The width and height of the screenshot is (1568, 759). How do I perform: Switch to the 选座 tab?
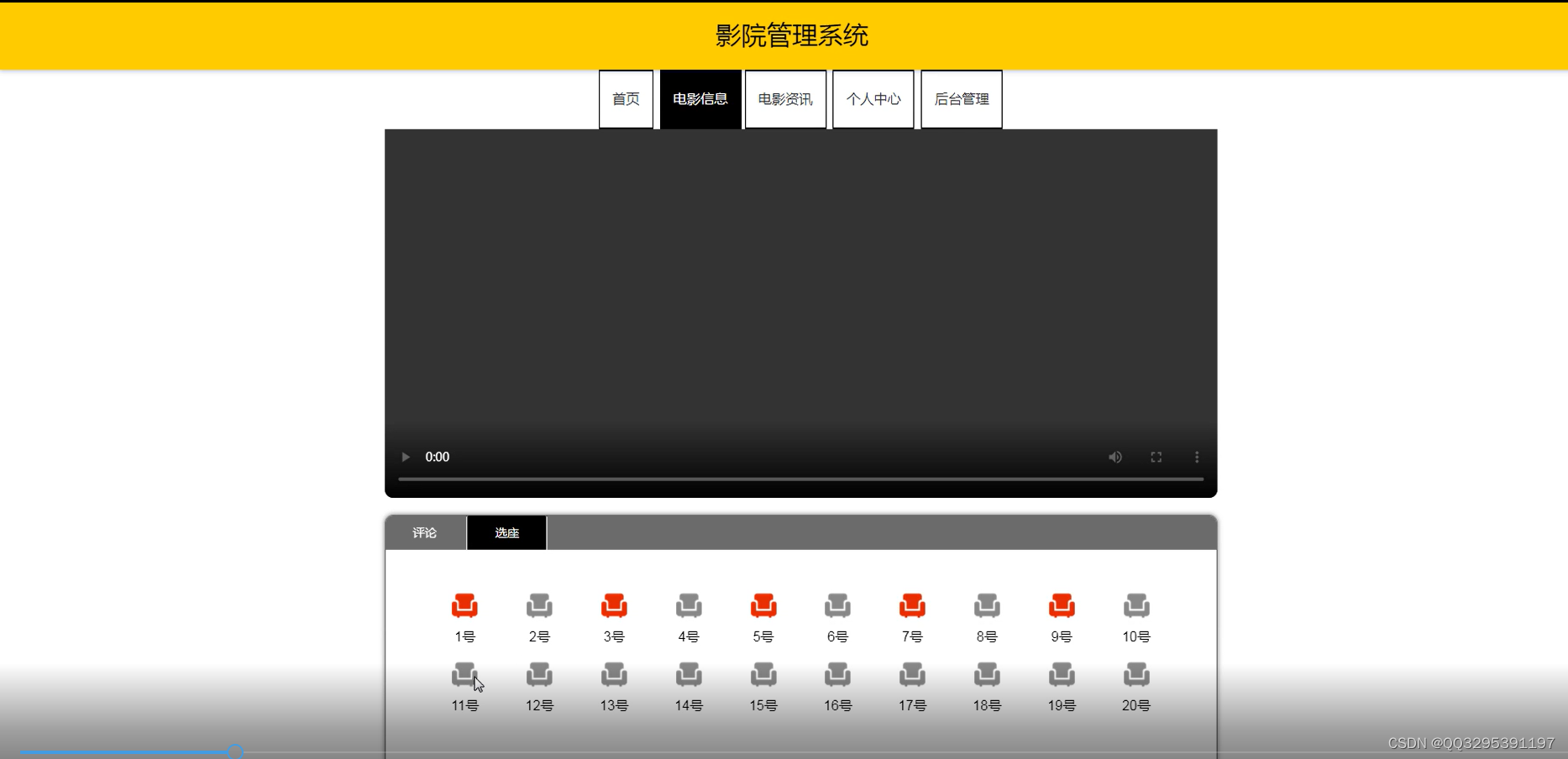click(x=507, y=533)
